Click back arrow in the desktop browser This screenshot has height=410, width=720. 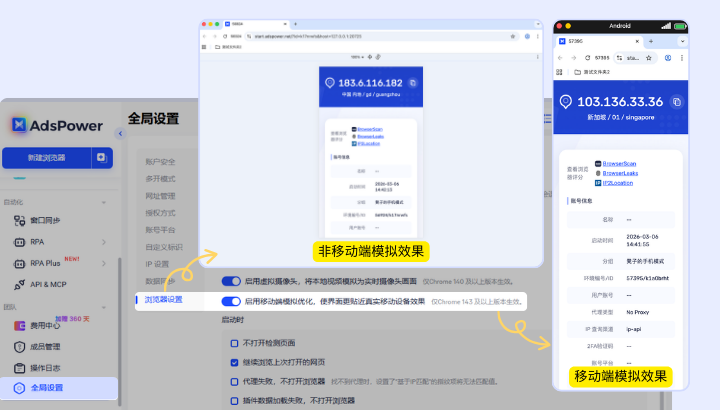coord(205,36)
